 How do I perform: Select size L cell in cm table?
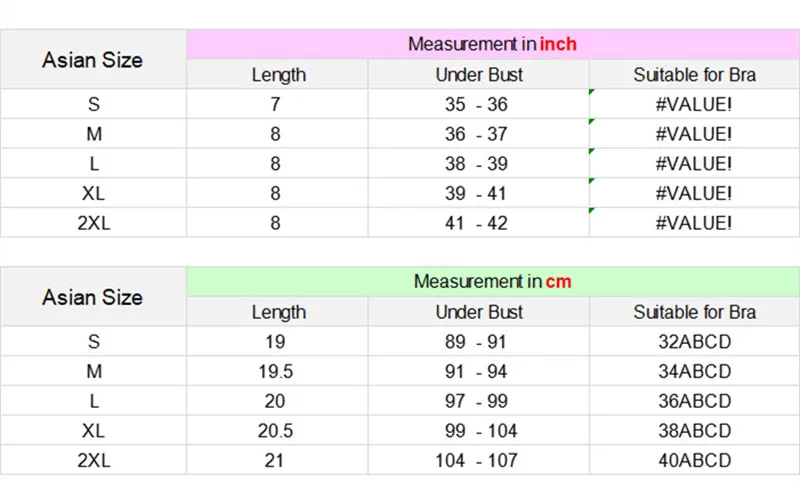point(93,401)
